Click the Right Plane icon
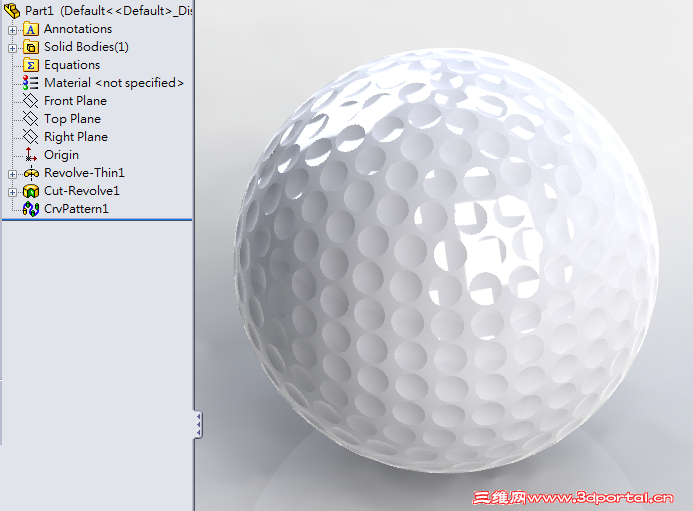693x511 pixels. [x=30, y=137]
